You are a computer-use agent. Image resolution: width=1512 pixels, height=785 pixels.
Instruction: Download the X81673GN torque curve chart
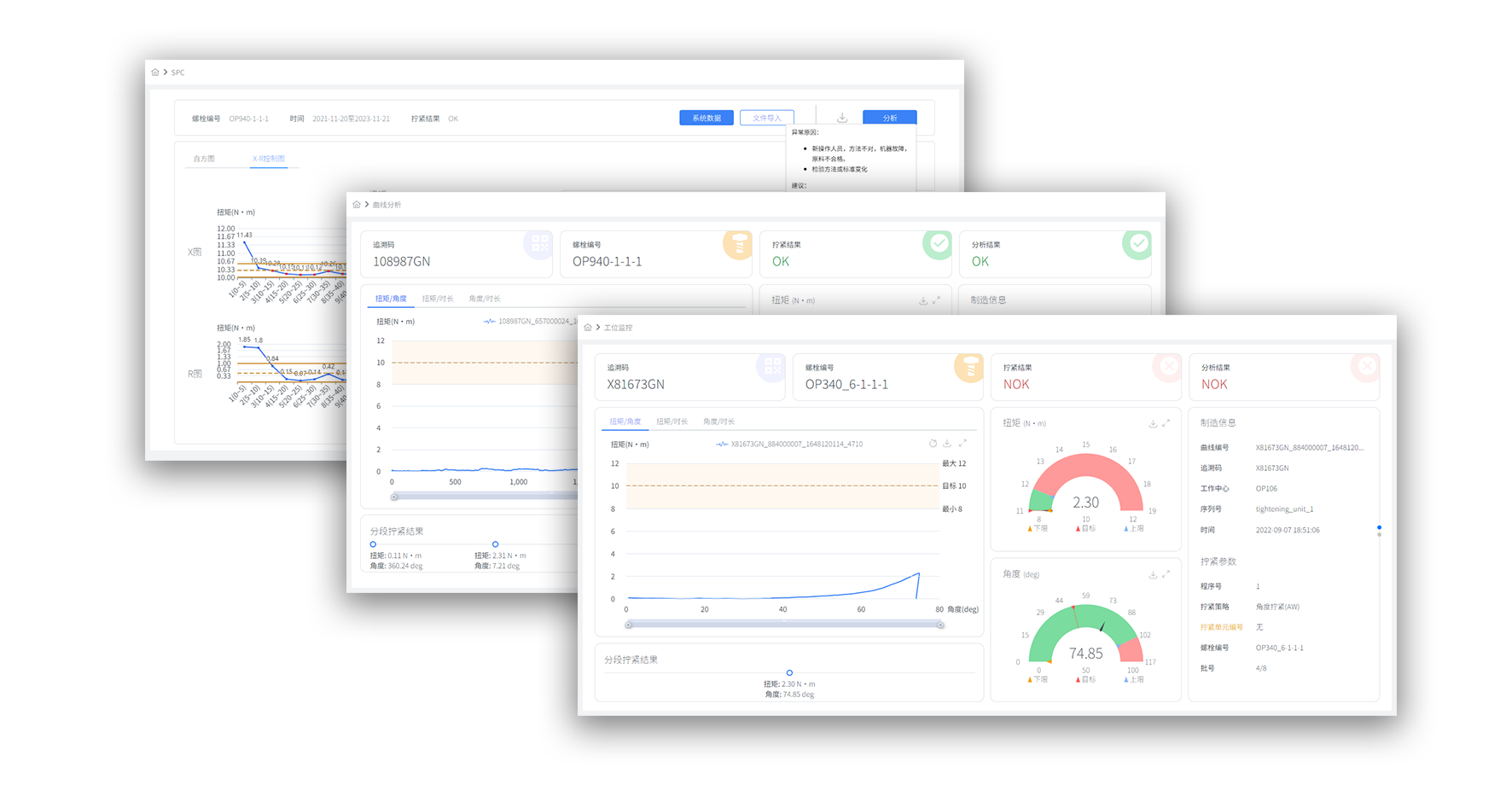(947, 444)
